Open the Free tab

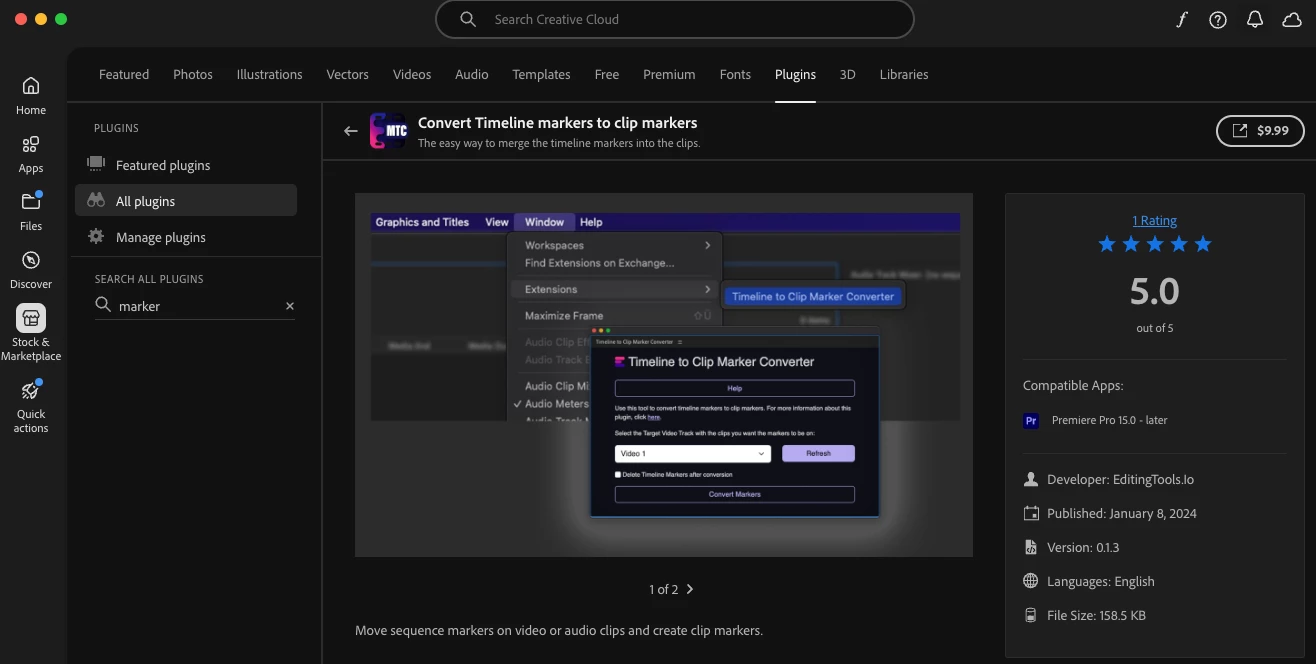point(607,74)
